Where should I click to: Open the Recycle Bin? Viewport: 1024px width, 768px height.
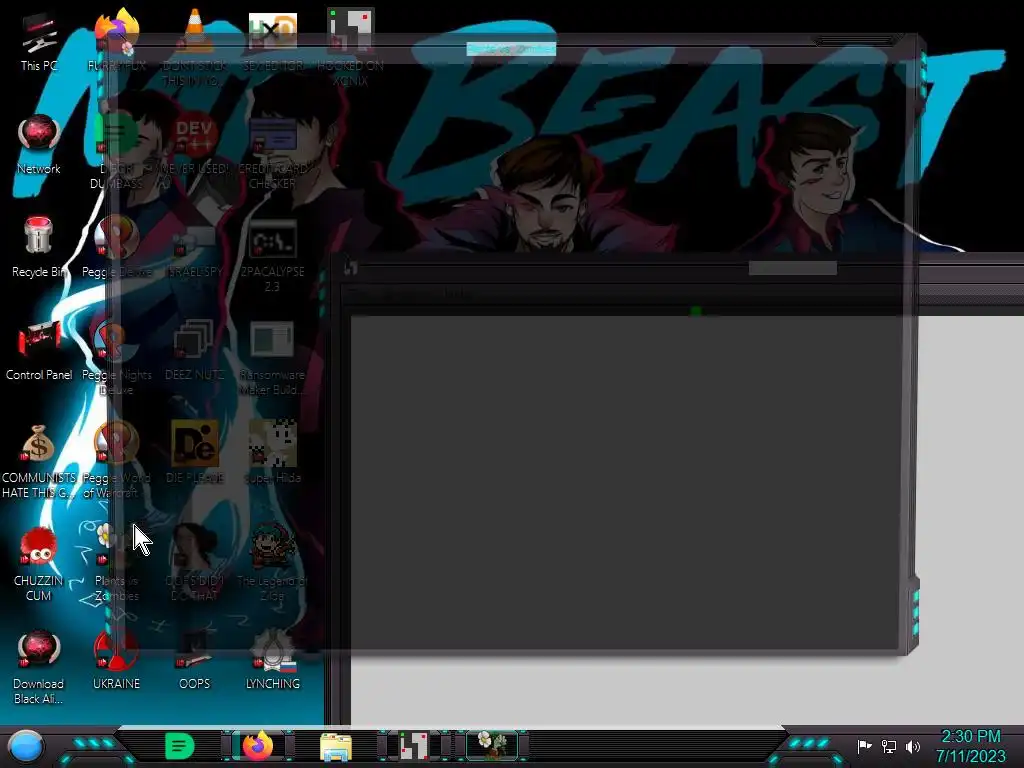(x=39, y=248)
